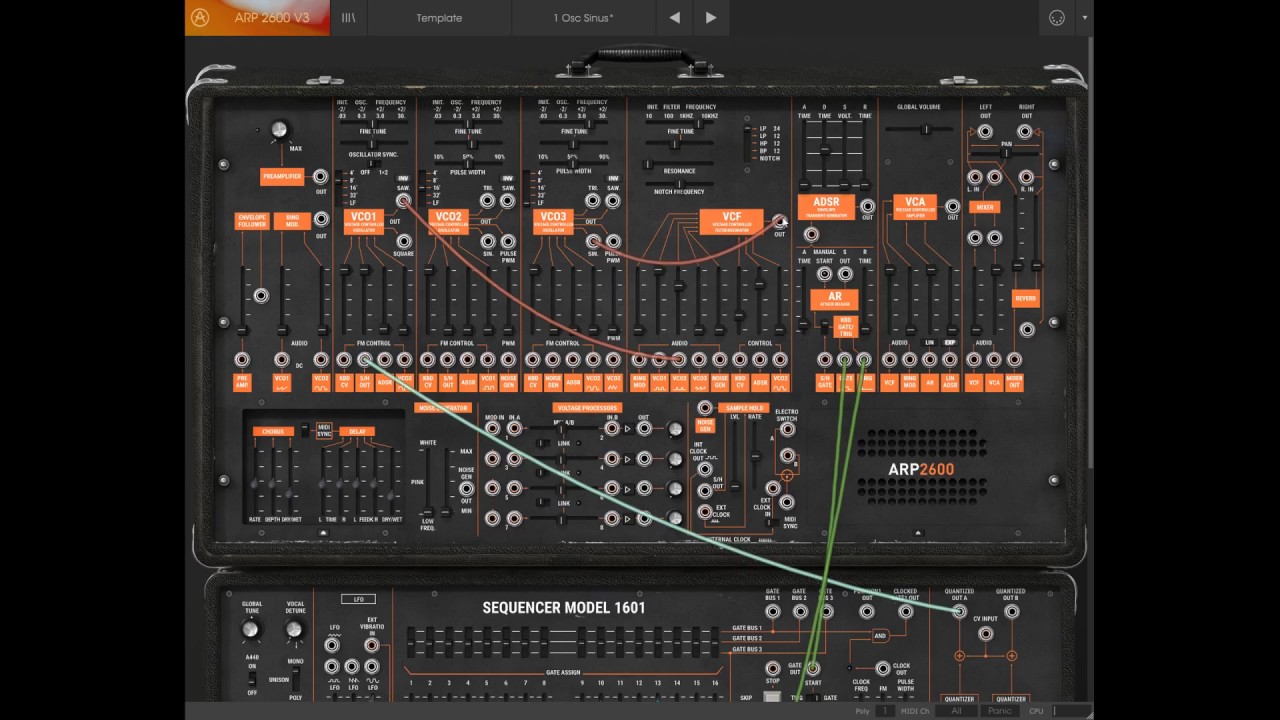Image resolution: width=1280 pixels, height=720 pixels.
Task: Toggle the VCO3 INV switch
Action: pos(613,178)
